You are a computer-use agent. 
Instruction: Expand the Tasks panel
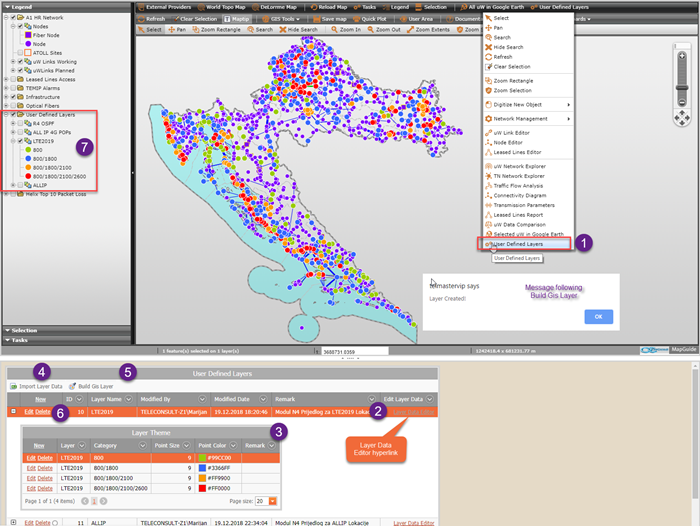coord(67,340)
